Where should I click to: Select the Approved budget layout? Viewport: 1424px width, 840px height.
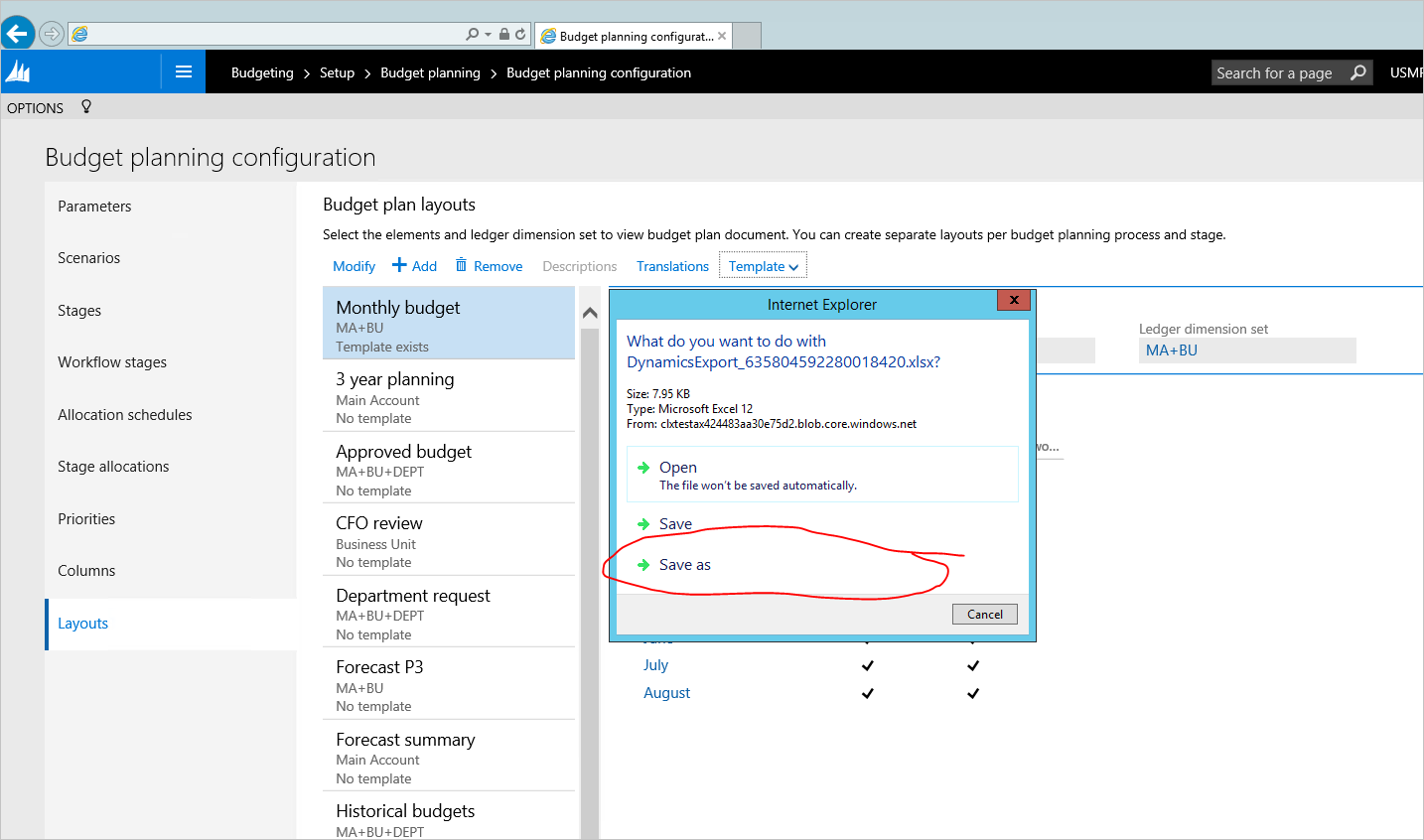449,468
